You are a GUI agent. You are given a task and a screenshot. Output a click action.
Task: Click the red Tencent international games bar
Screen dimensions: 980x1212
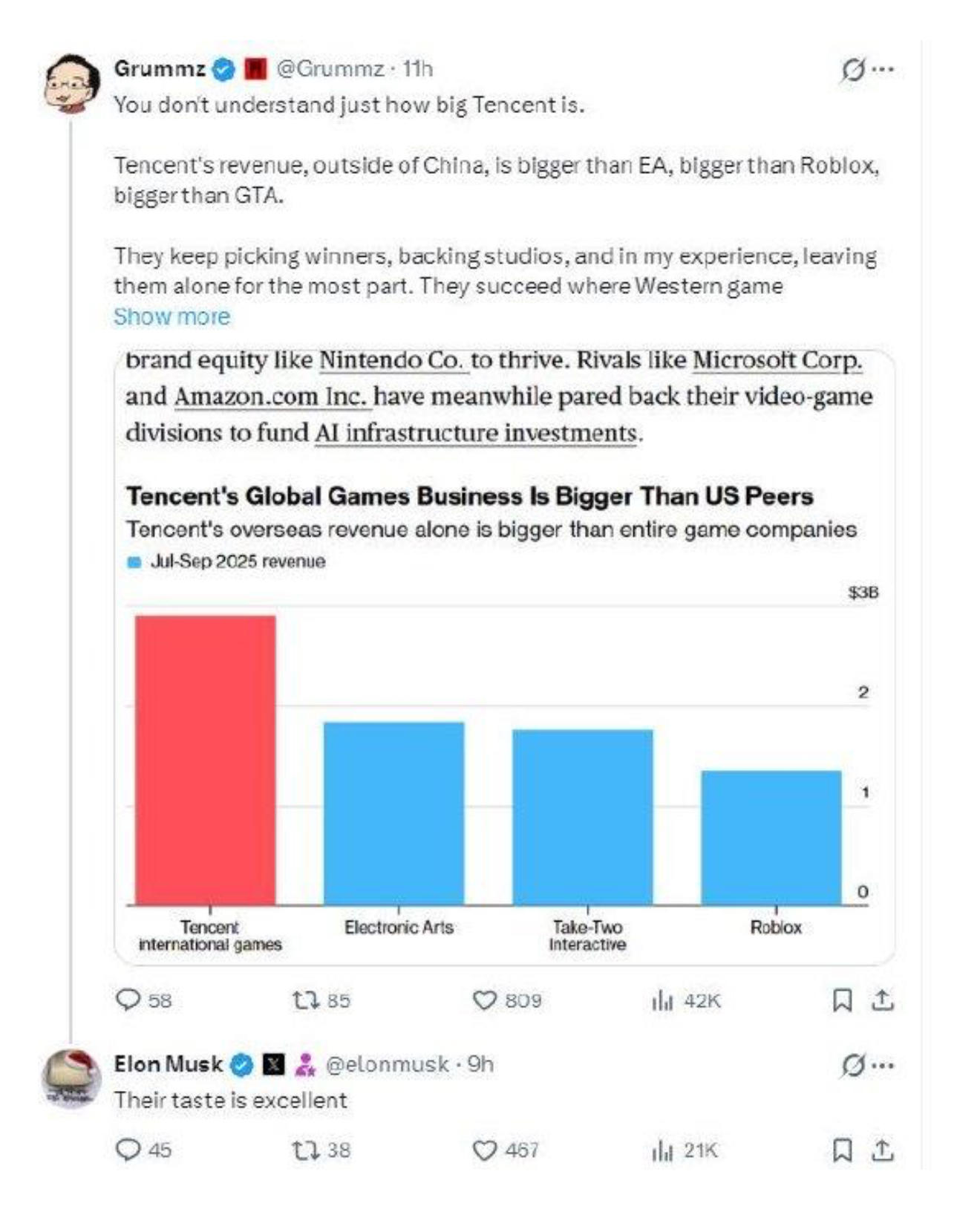pos(206,760)
